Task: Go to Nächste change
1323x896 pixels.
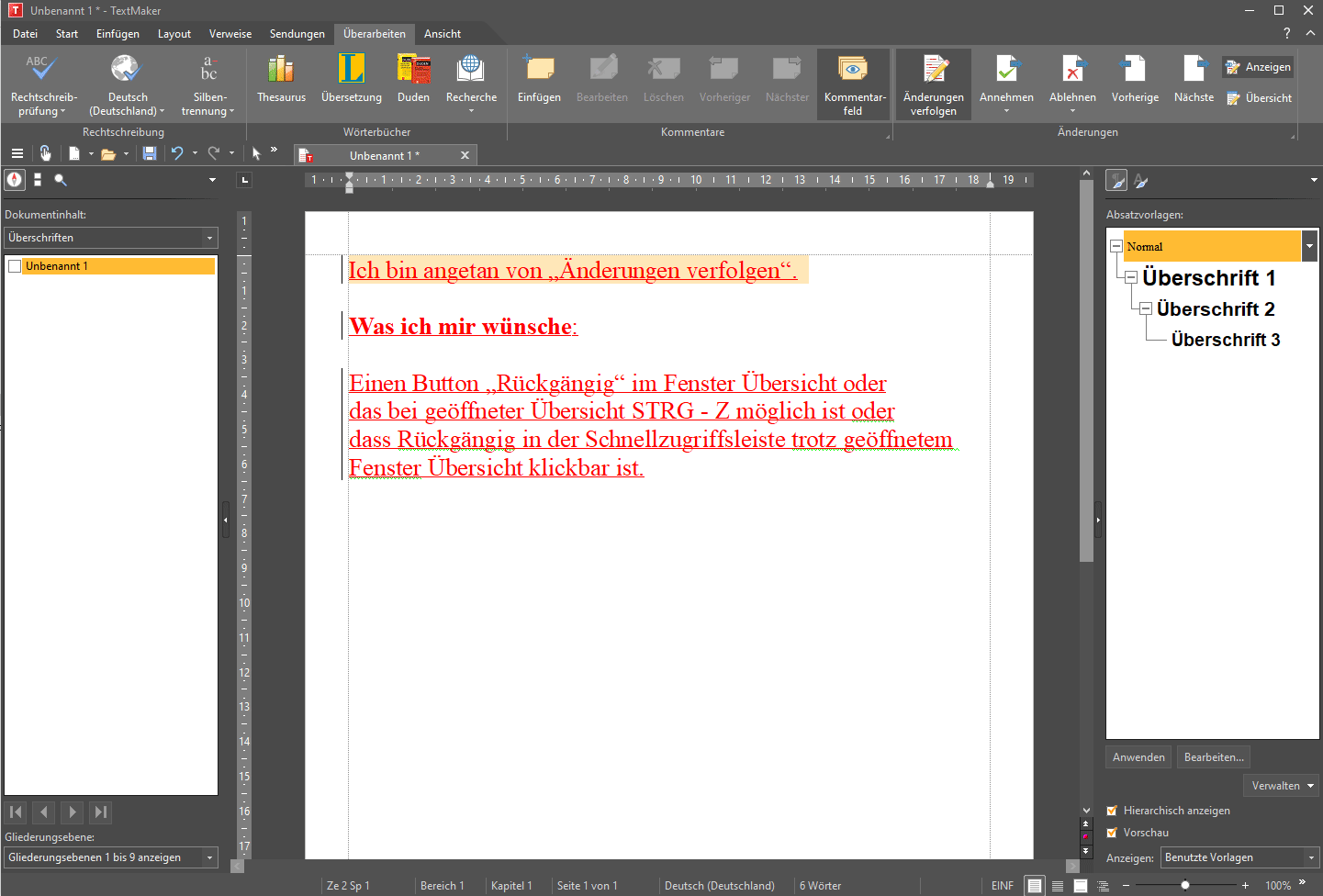Action: [1194, 80]
